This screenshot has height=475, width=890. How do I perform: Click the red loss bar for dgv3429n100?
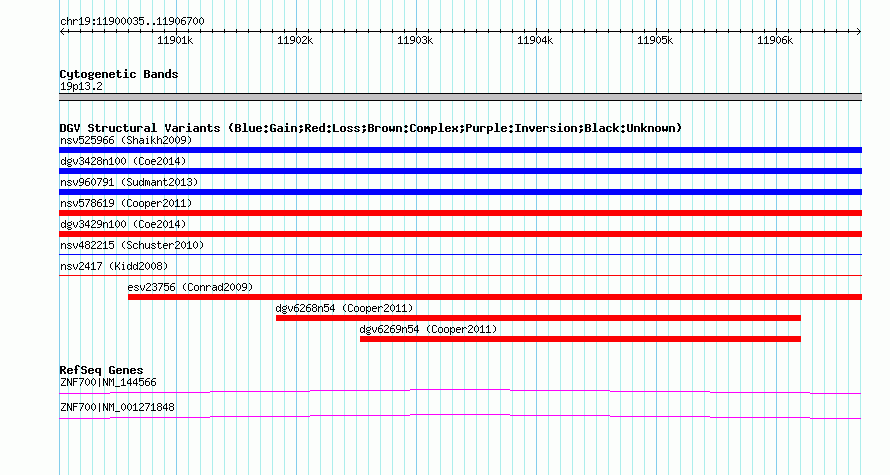460,234
